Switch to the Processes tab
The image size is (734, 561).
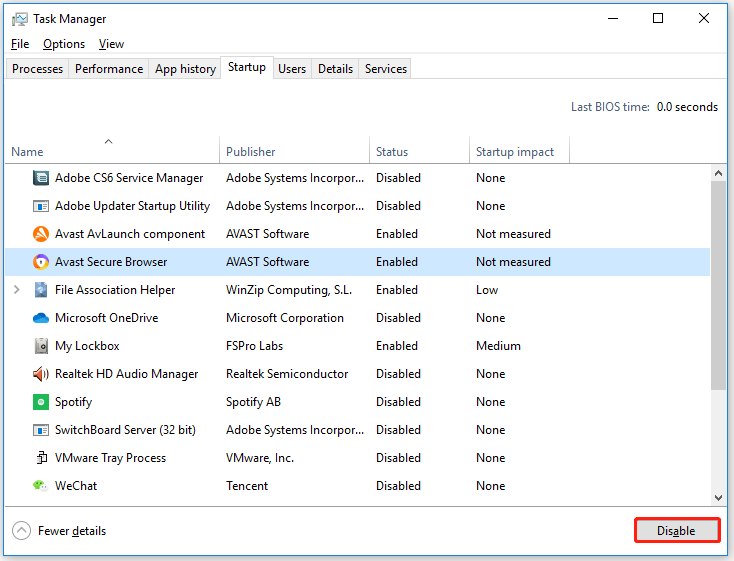point(37,69)
